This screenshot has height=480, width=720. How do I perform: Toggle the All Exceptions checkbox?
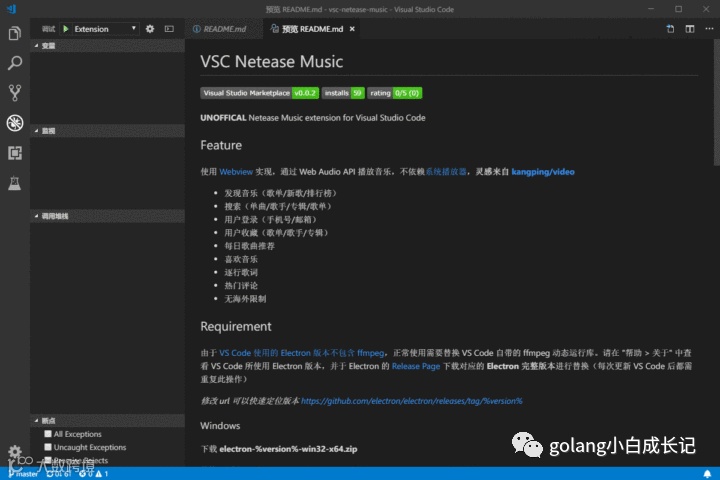[x=48, y=434]
